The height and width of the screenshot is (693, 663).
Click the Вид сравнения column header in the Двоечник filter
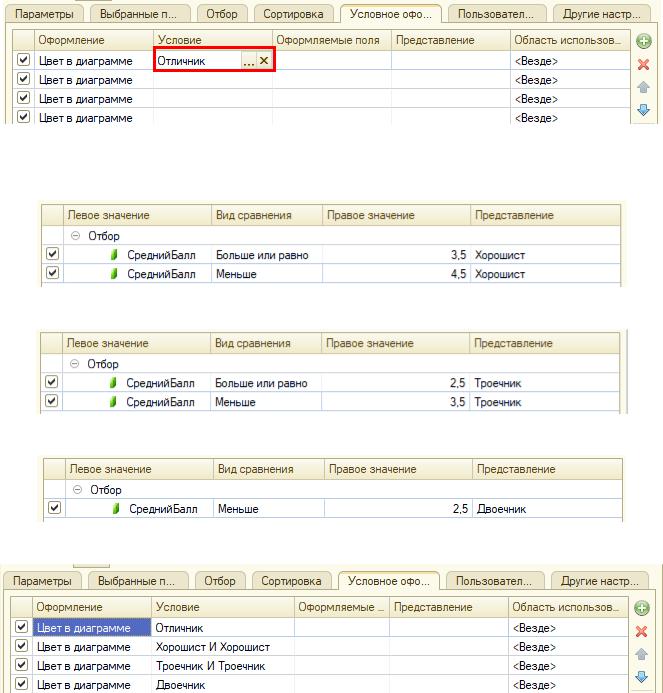[x=255, y=469]
